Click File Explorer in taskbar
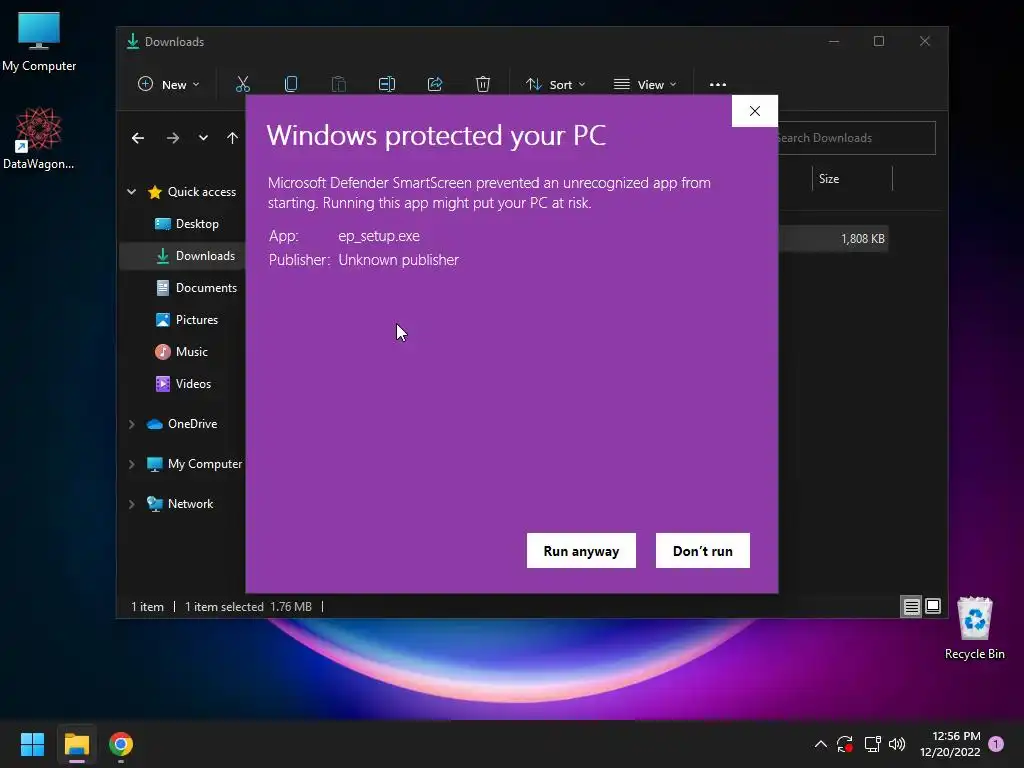This screenshot has width=1024, height=768. [x=76, y=744]
